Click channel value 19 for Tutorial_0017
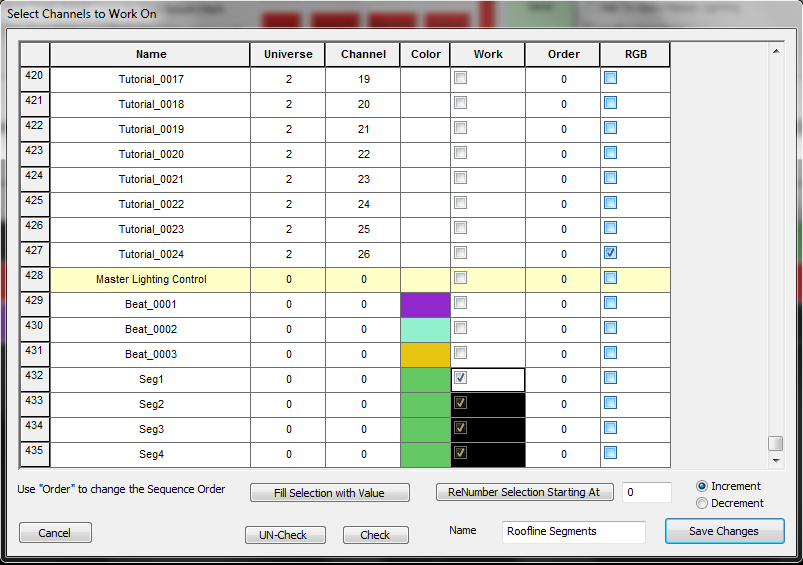Image resolution: width=803 pixels, height=565 pixels. click(x=363, y=79)
